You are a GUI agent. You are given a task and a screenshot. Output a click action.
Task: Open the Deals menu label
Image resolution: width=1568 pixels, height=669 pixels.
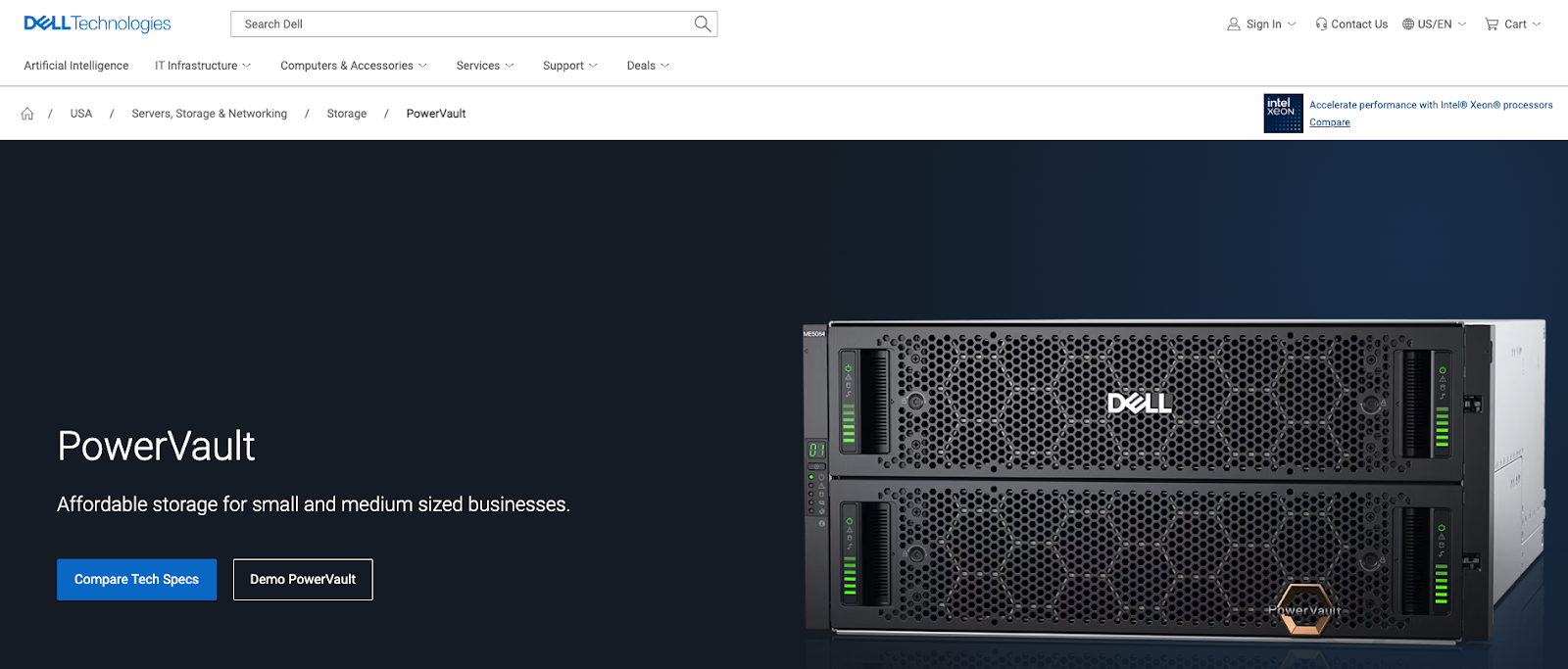click(641, 66)
